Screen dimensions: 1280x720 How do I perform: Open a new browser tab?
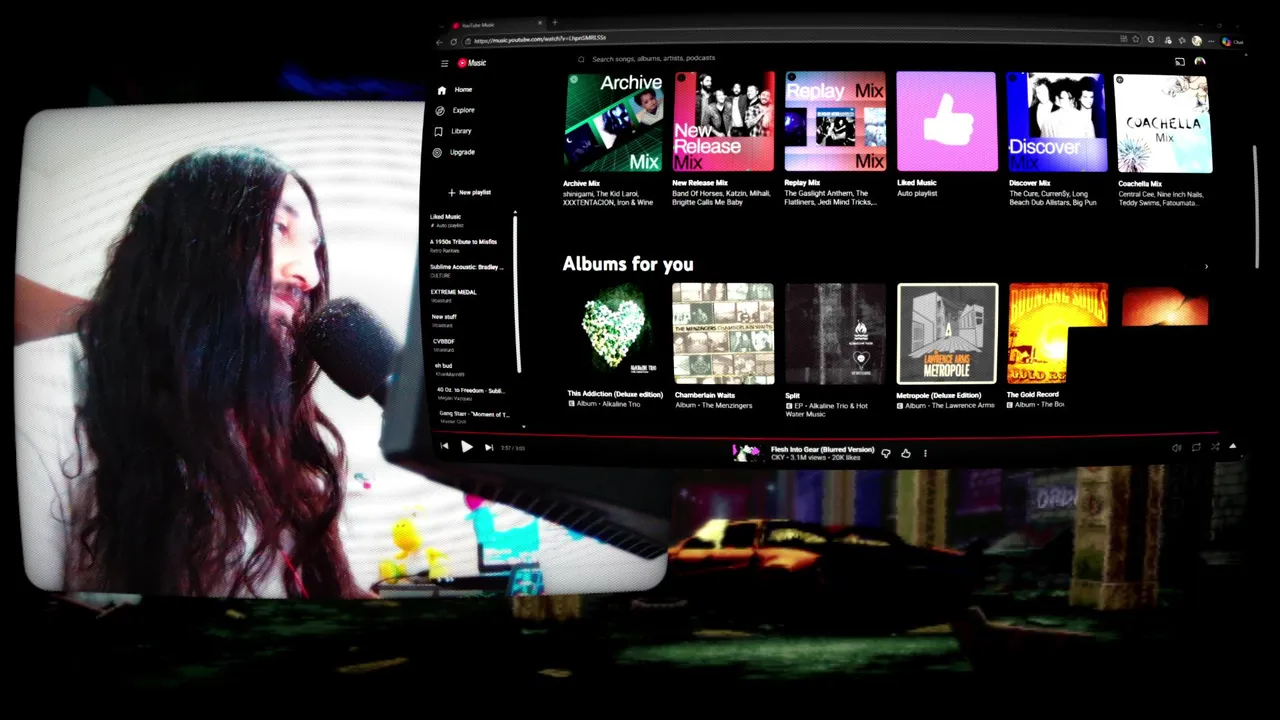click(x=555, y=23)
